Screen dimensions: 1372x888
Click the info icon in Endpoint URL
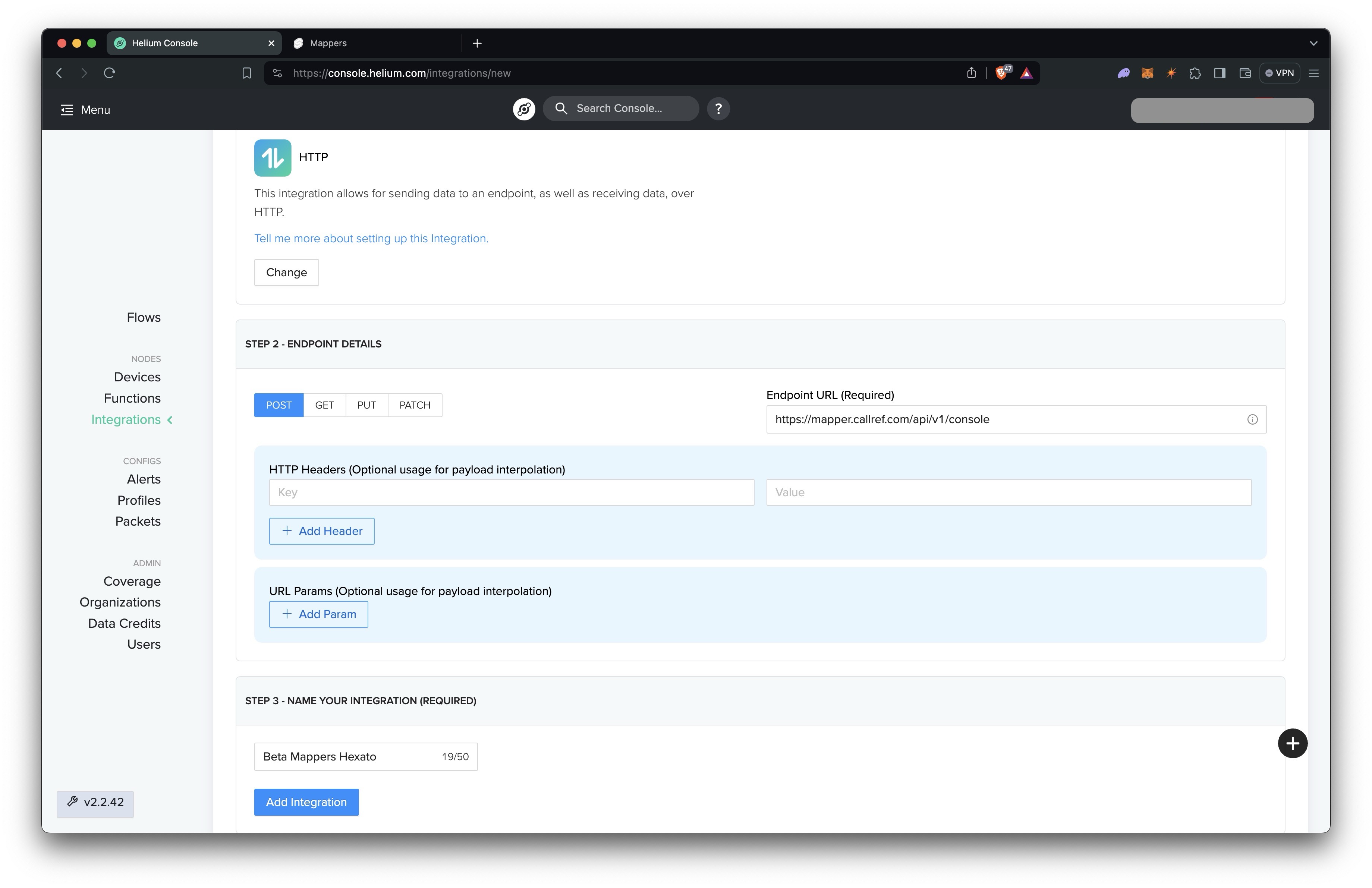click(x=1253, y=419)
